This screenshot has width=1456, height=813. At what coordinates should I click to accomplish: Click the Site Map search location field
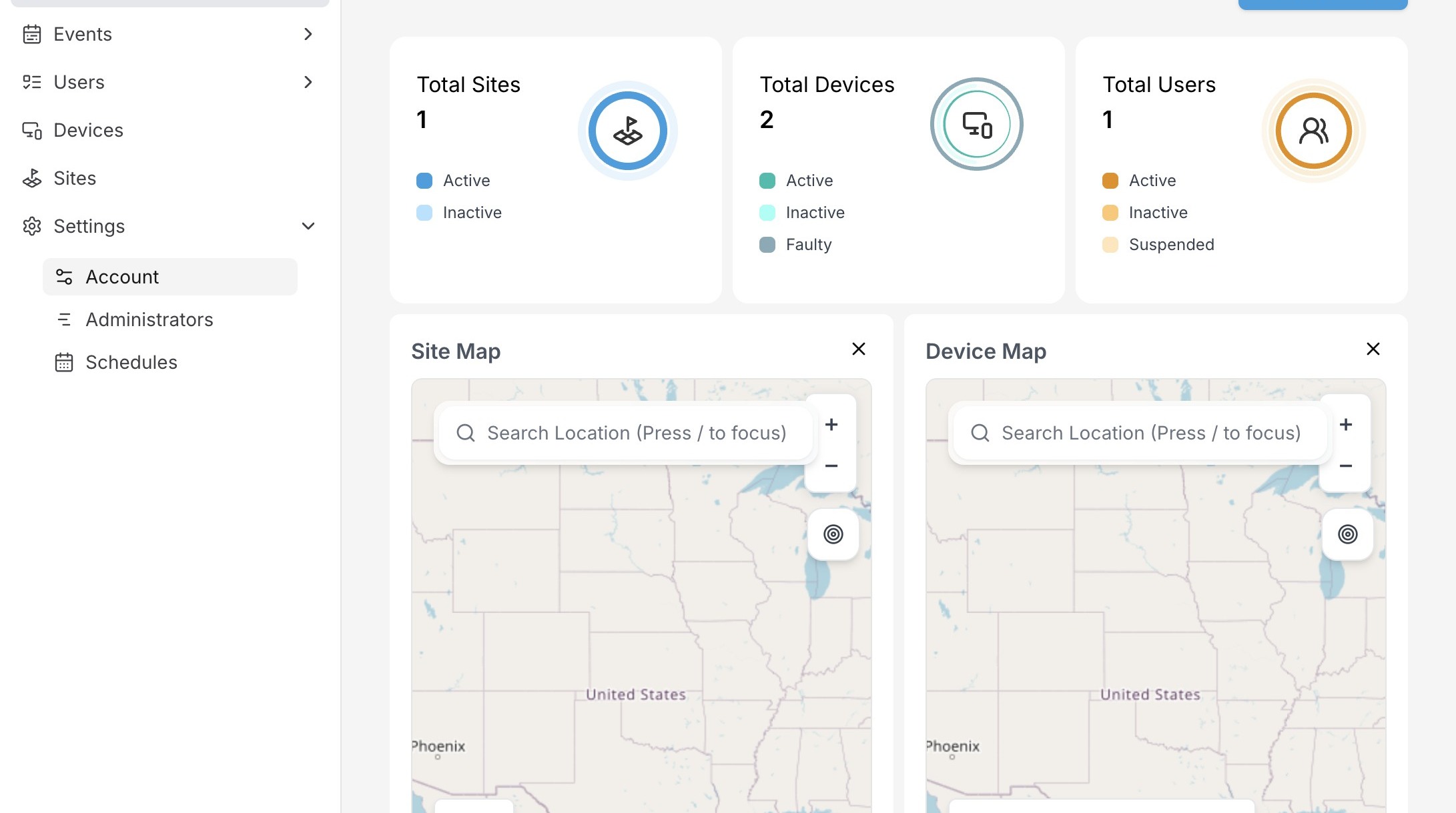coord(636,433)
